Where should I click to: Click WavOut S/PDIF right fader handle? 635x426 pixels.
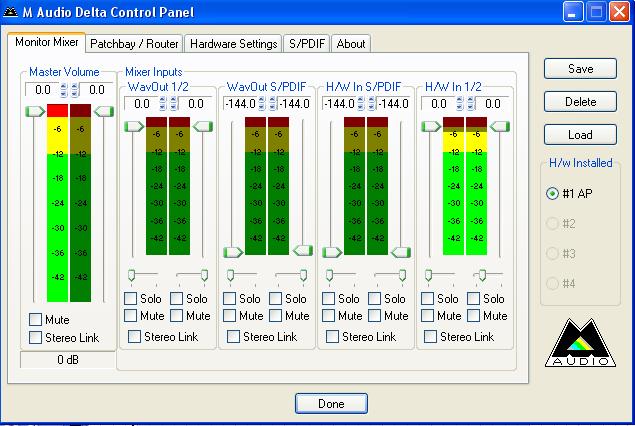pos(302,251)
